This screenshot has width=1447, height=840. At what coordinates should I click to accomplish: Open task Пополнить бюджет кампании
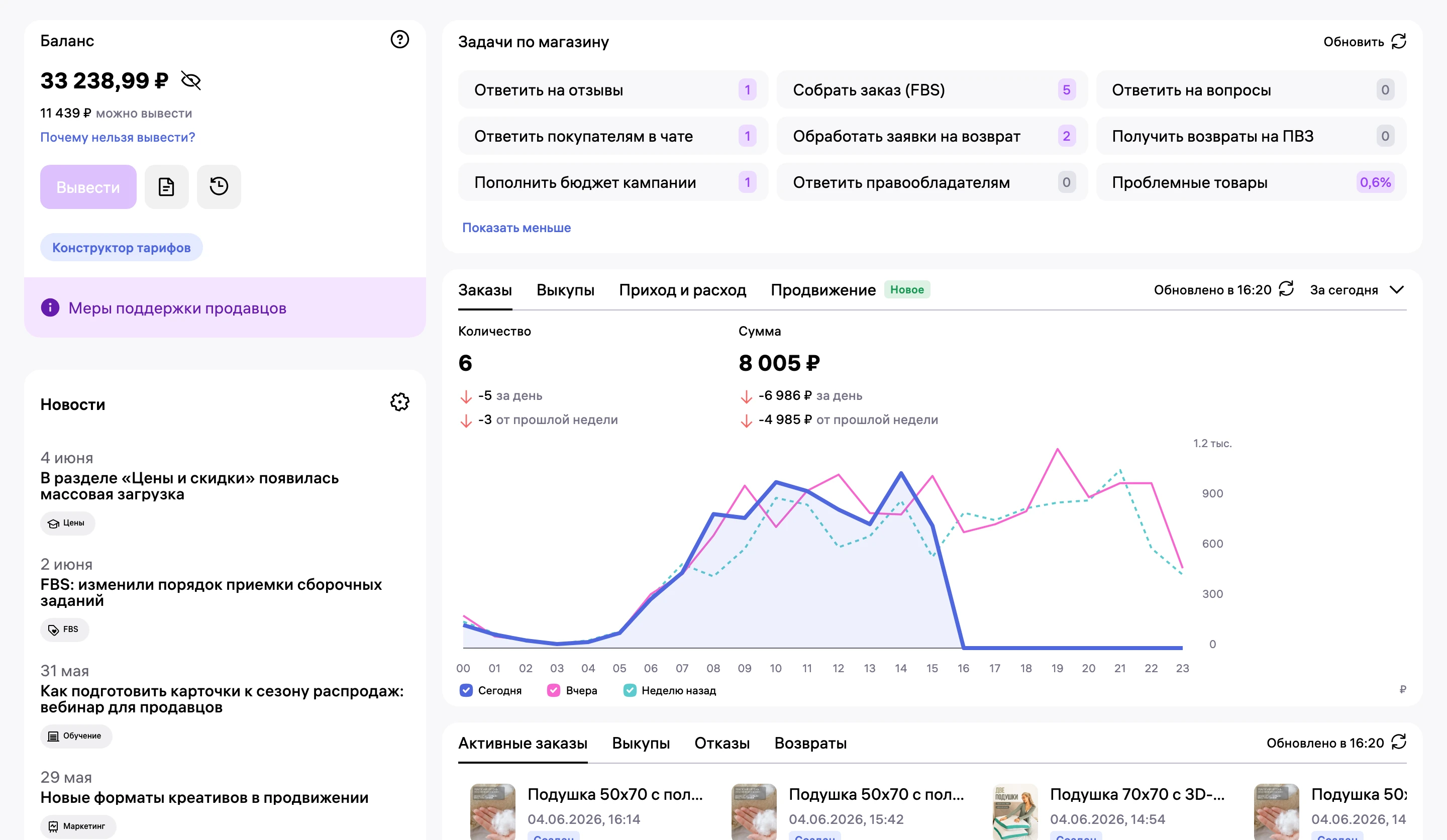tap(612, 182)
